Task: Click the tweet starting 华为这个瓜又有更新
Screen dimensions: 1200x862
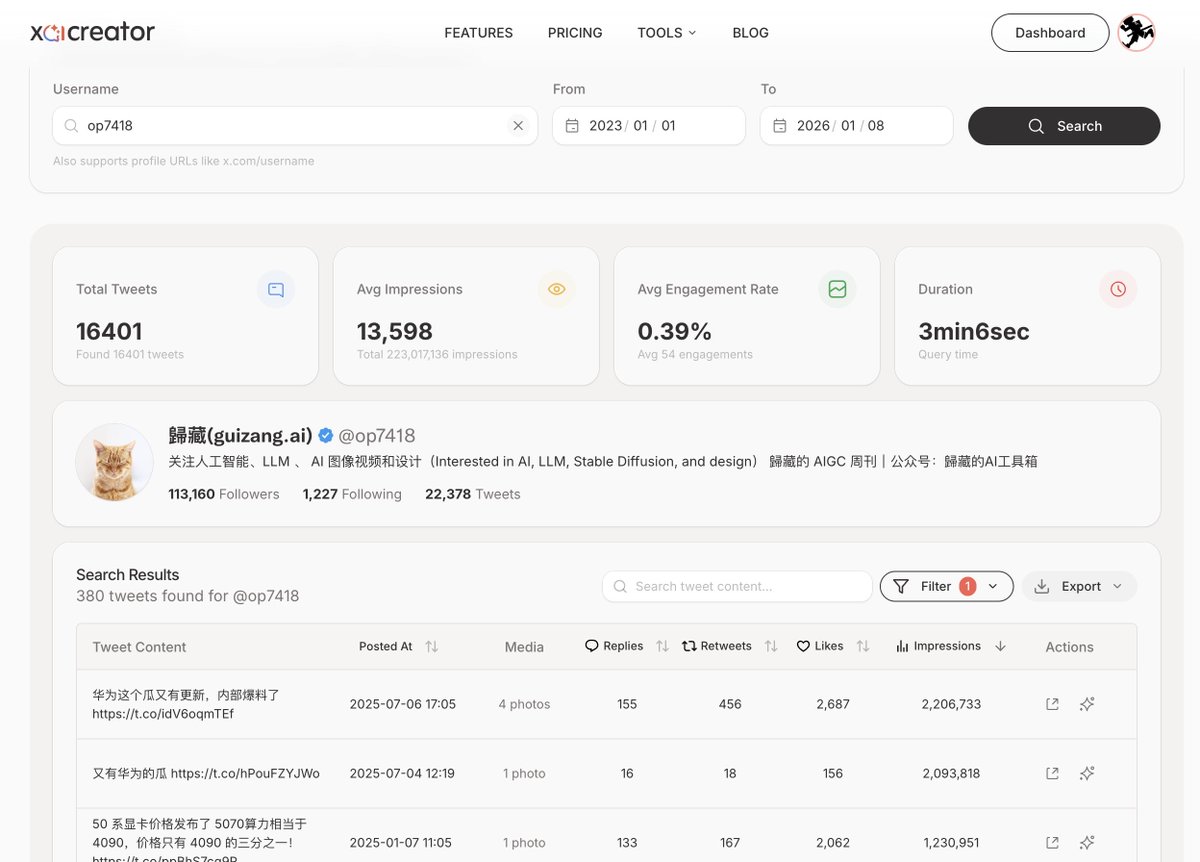Action: 186,704
